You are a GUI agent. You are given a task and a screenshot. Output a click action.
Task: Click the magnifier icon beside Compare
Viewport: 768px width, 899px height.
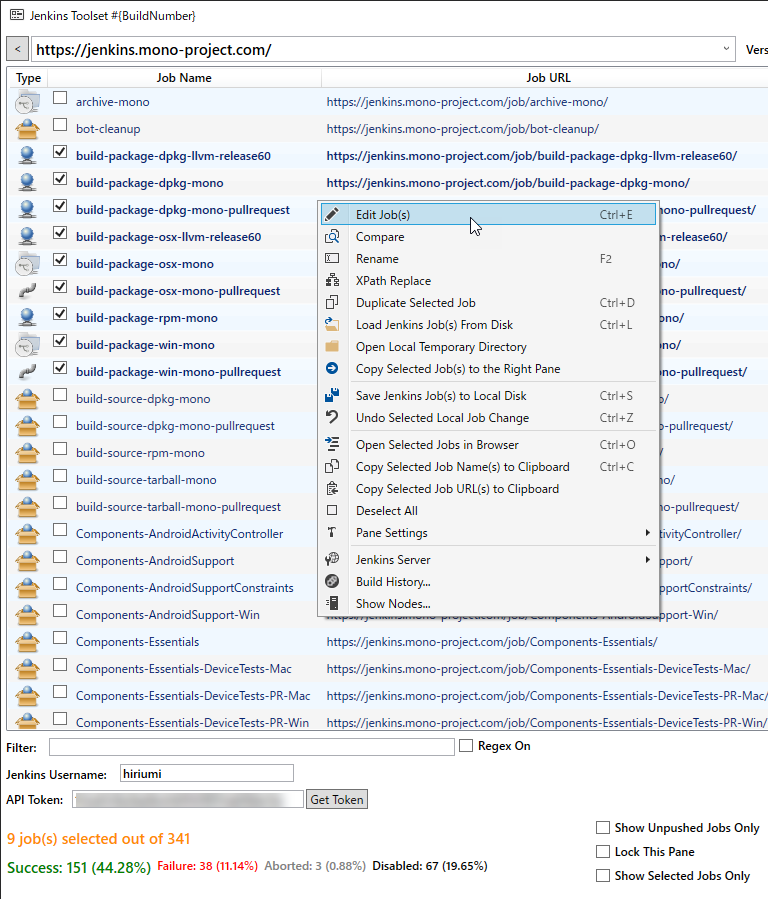(x=332, y=236)
